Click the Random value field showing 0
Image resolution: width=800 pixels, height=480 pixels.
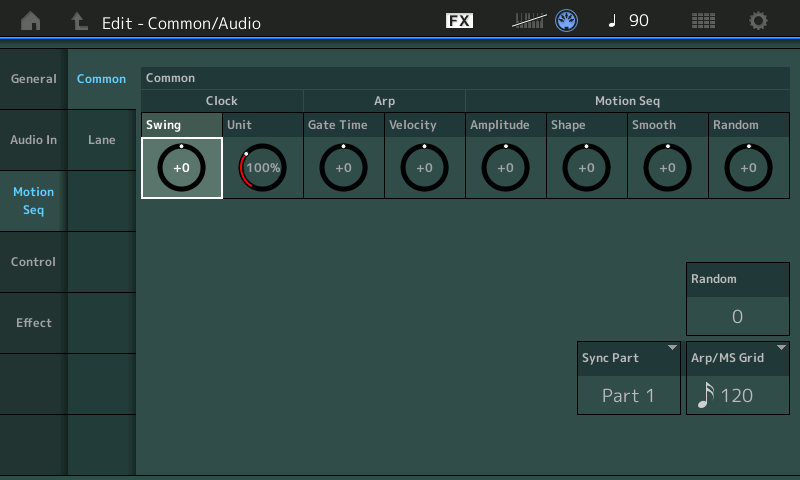click(x=737, y=316)
